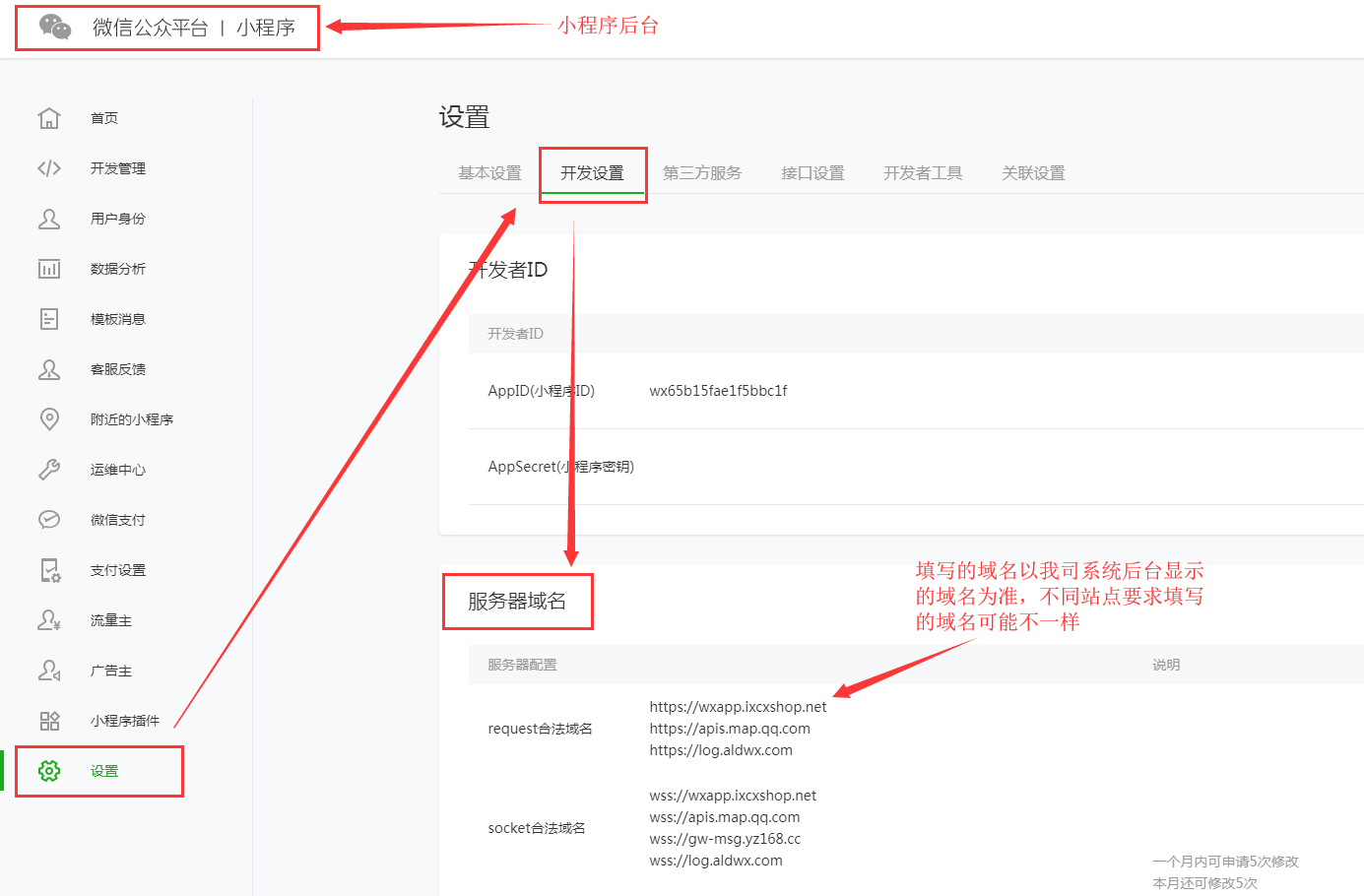Switch to the 开发设置 tab
The width and height of the screenshot is (1364, 896).
pos(592,173)
